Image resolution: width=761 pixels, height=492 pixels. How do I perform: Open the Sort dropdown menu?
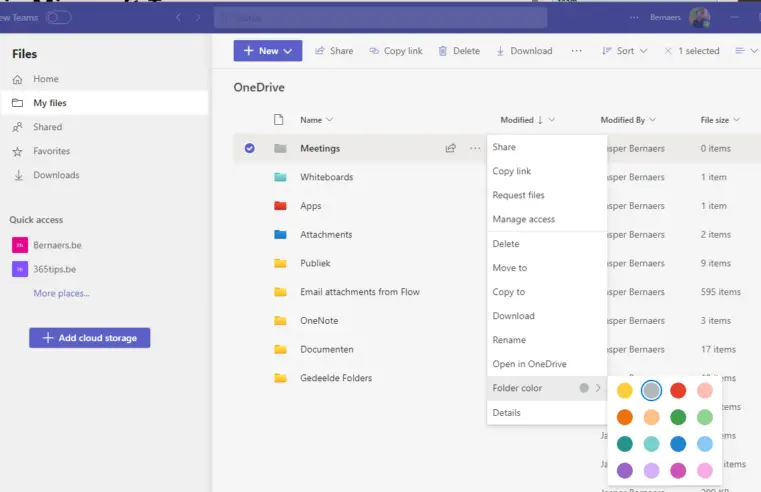[624, 51]
